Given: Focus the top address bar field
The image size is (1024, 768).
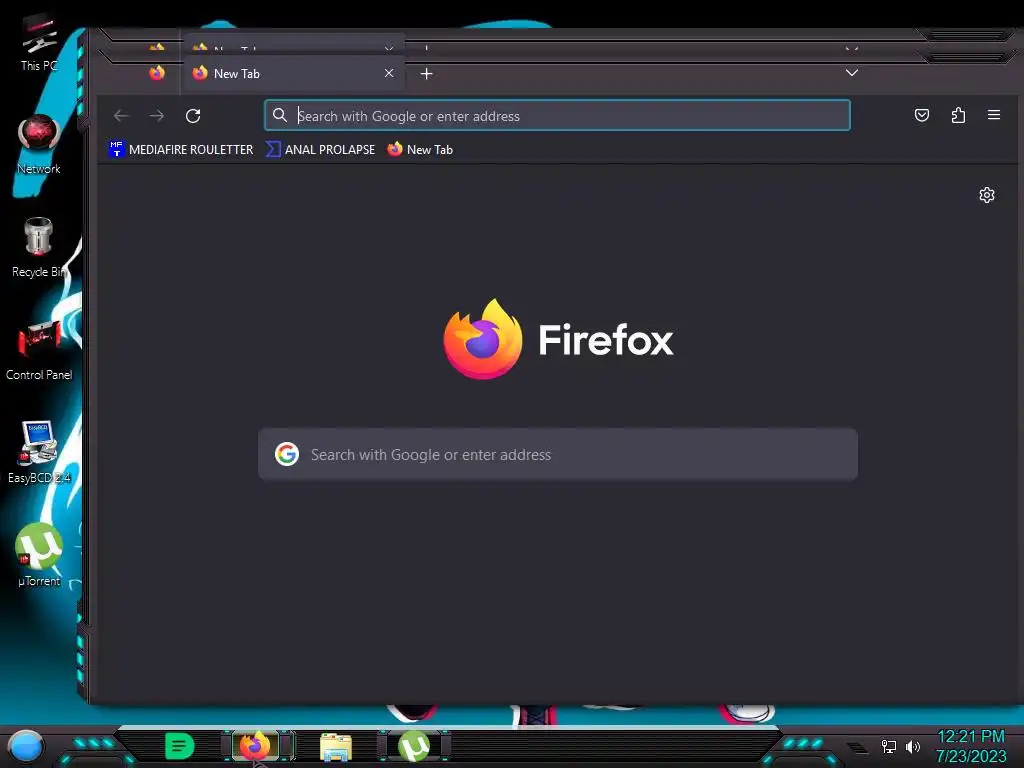Looking at the screenshot, I should [x=557, y=116].
